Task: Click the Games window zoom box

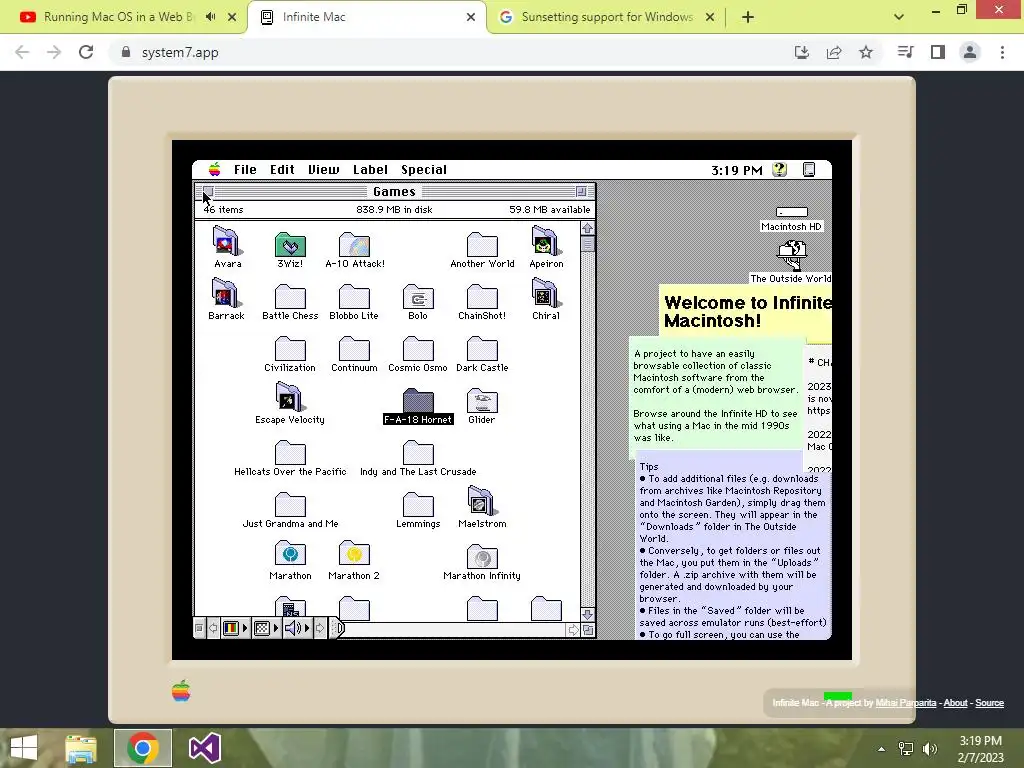Action: tap(581, 191)
